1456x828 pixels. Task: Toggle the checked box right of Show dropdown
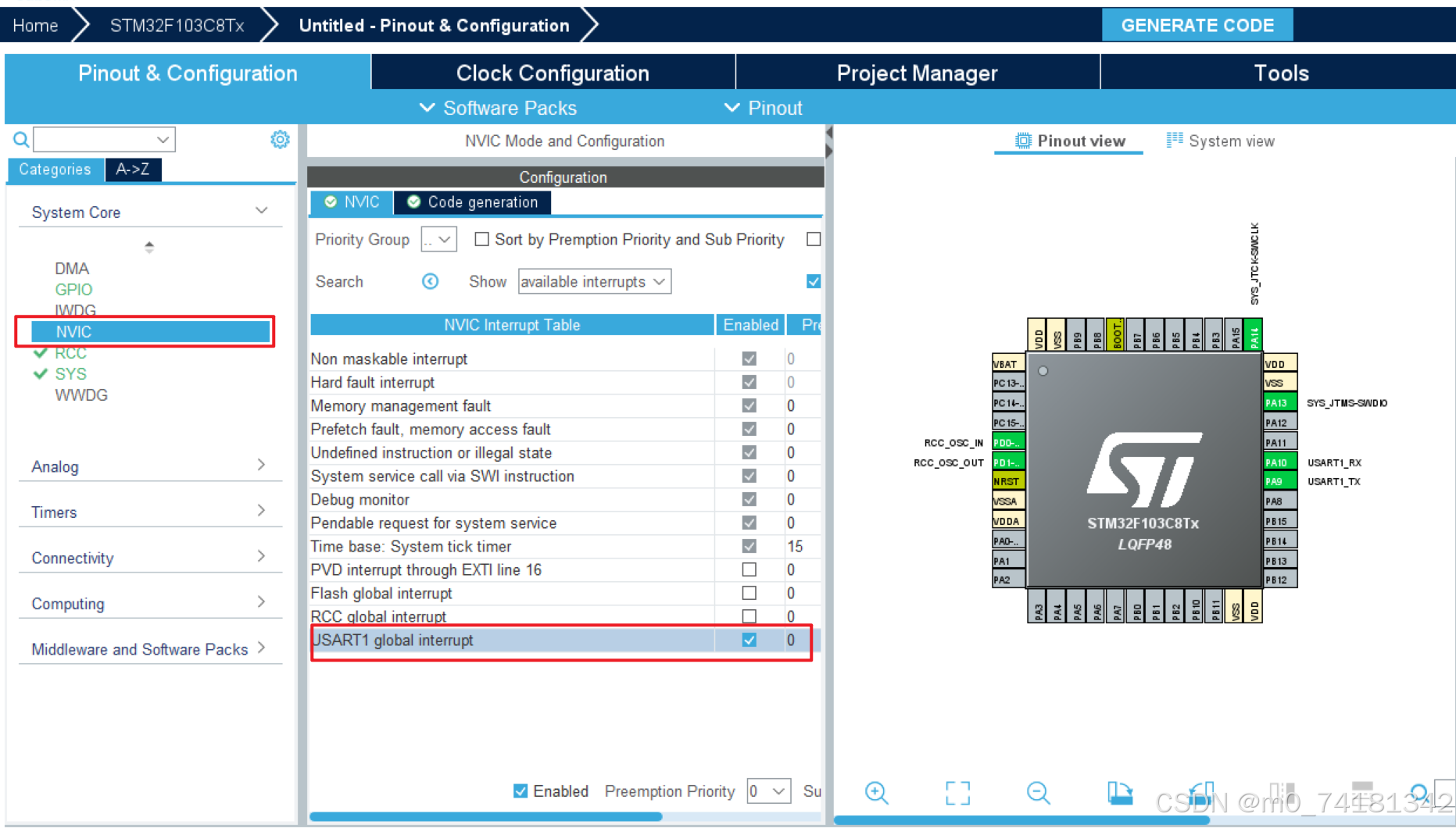pyautogui.click(x=814, y=281)
